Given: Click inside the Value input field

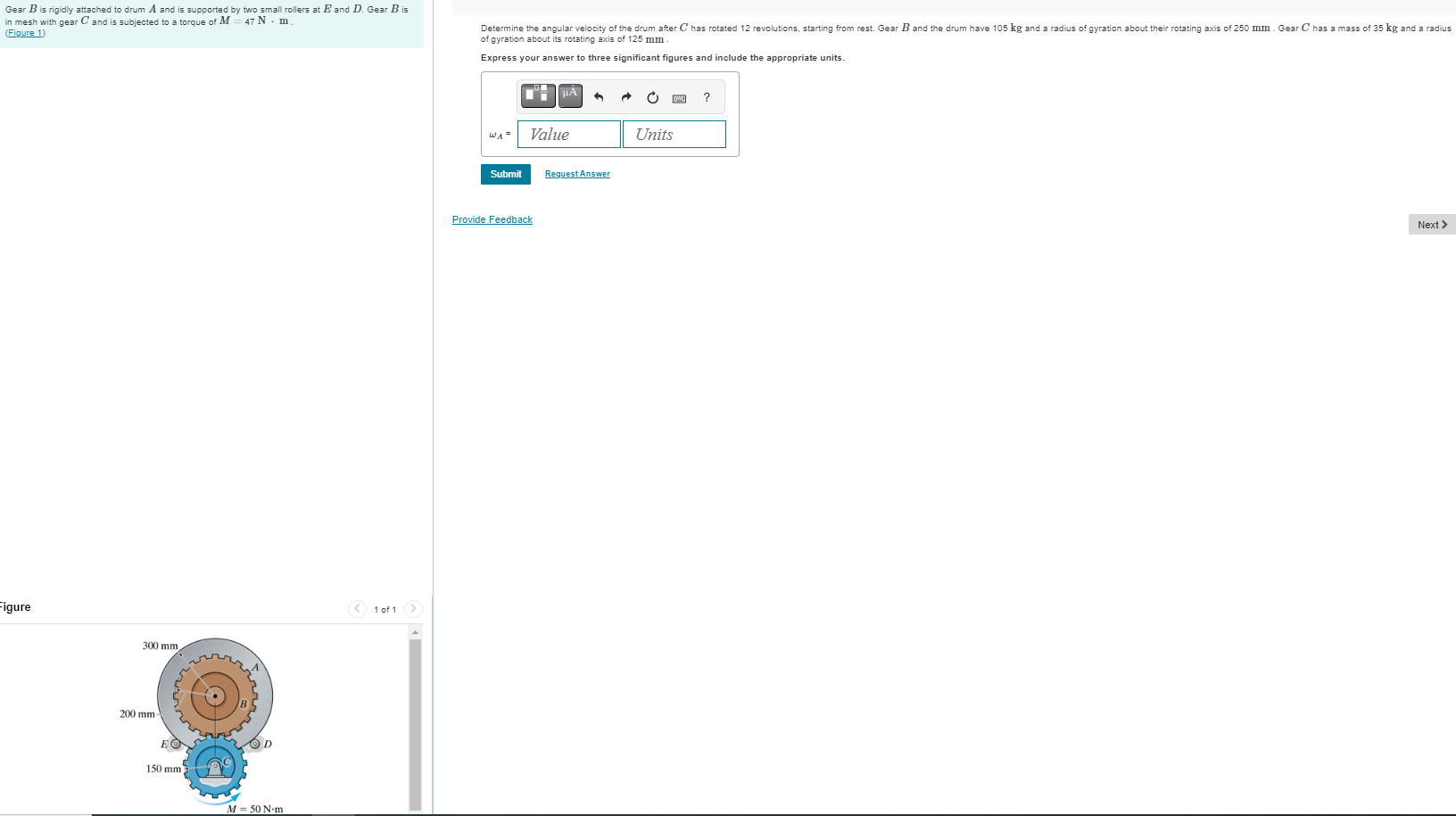Looking at the screenshot, I should pyautogui.click(x=568, y=134).
